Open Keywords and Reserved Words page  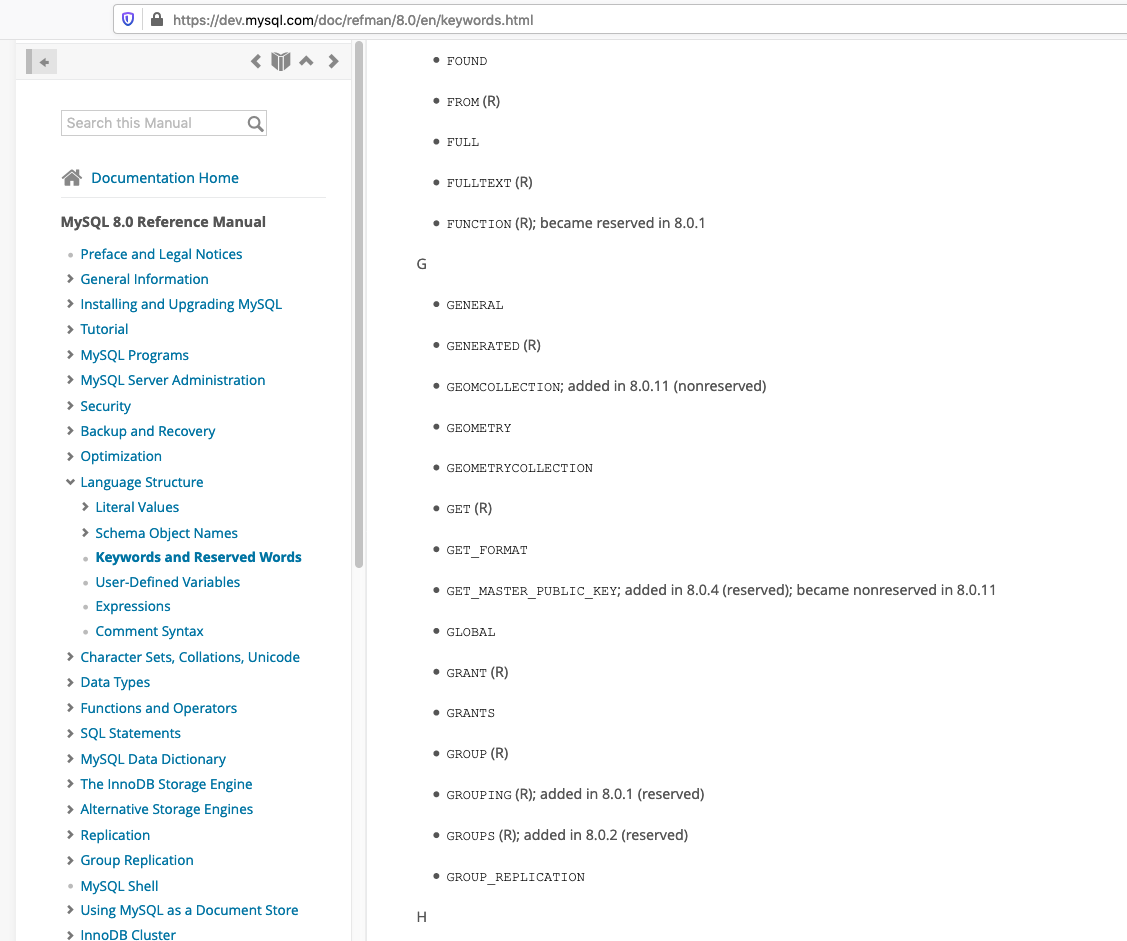[198, 557]
